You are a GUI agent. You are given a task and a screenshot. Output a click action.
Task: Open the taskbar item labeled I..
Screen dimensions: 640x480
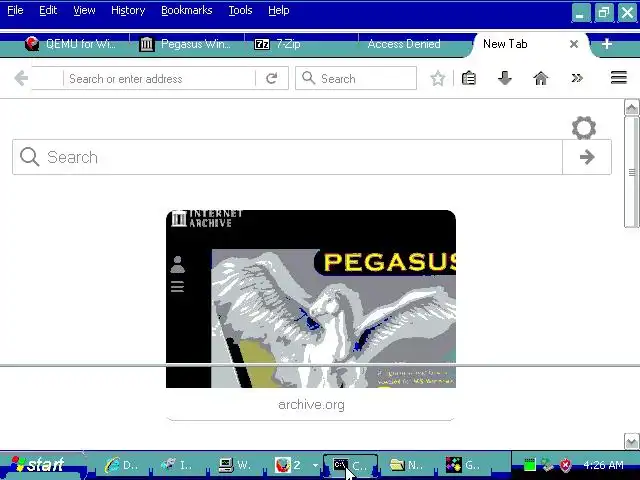click(x=179, y=465)
